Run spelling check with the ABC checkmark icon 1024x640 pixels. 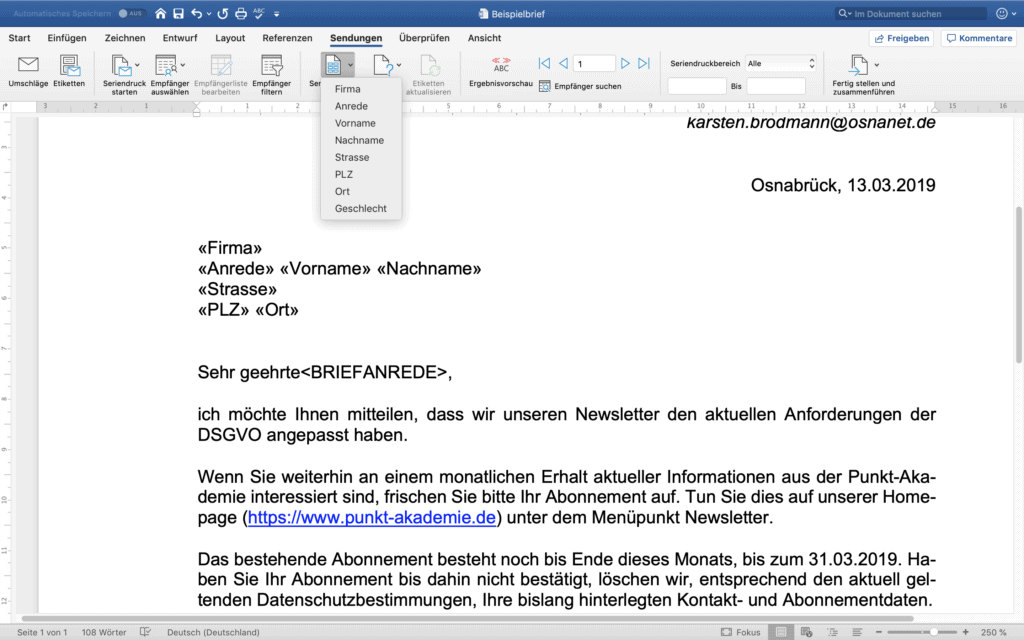(259, 13)
